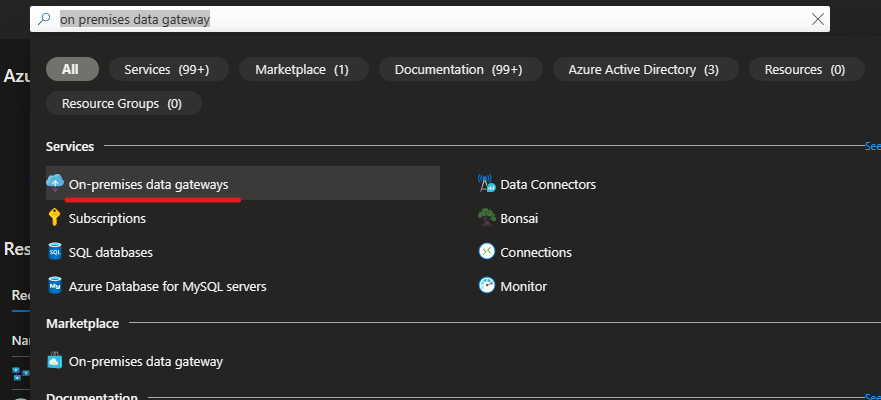Select the Resource Groups (0) filter
This screenshot has width=881, height=400.
click(124, 103)
